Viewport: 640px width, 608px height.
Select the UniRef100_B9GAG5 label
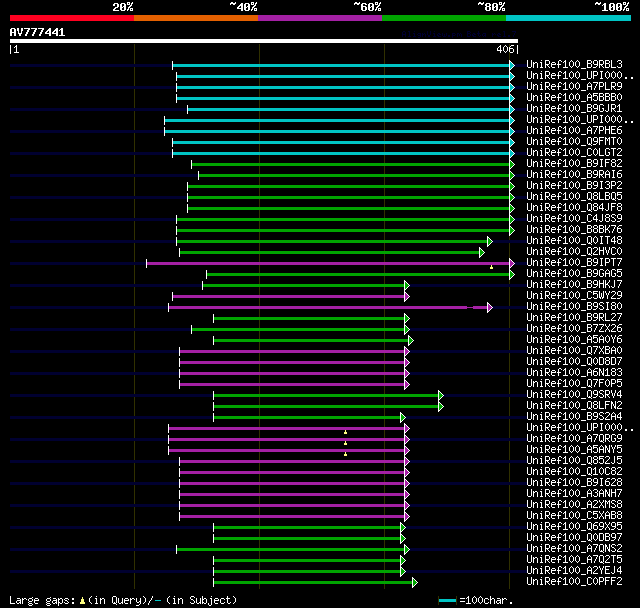[x=574, y=274]
